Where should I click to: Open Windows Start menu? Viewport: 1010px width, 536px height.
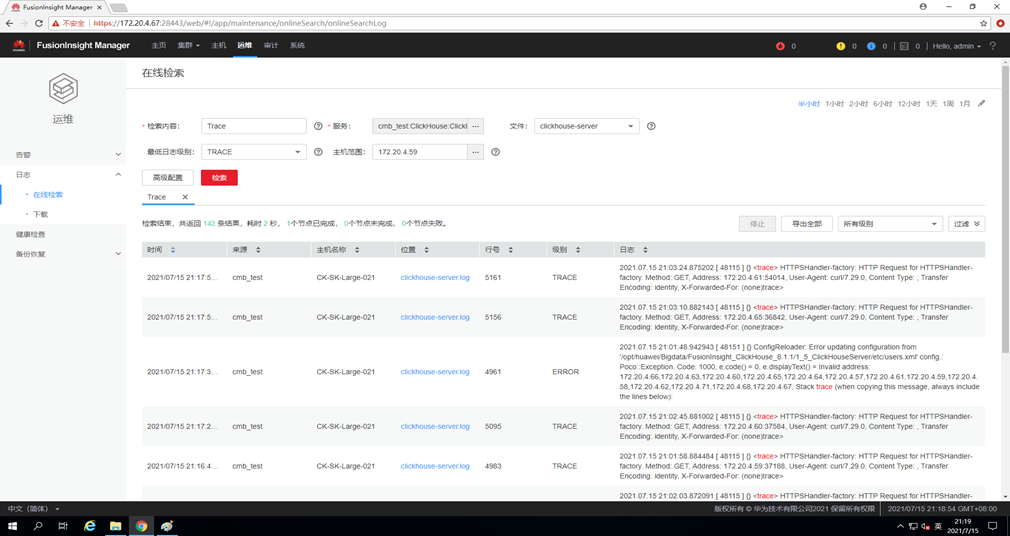[x=12, y=526]
